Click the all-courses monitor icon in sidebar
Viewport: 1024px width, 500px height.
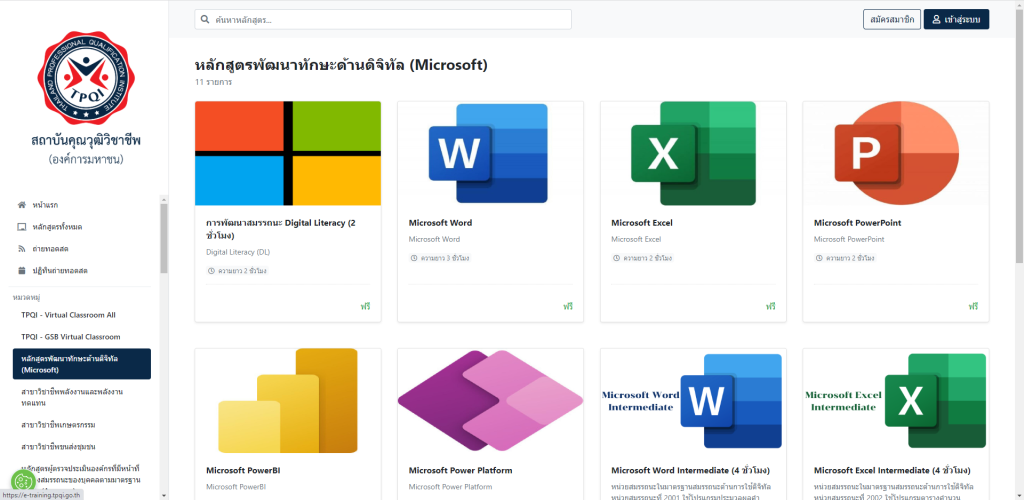(22, 227)
